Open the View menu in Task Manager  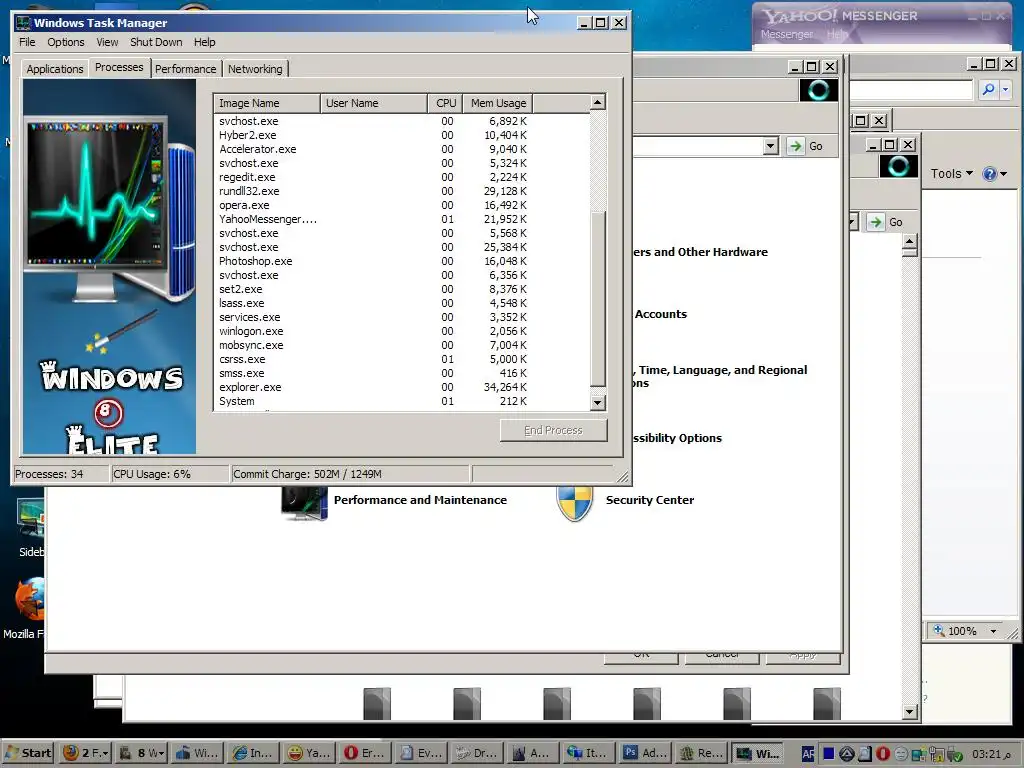pyautogui.click(x=107, y=42)
